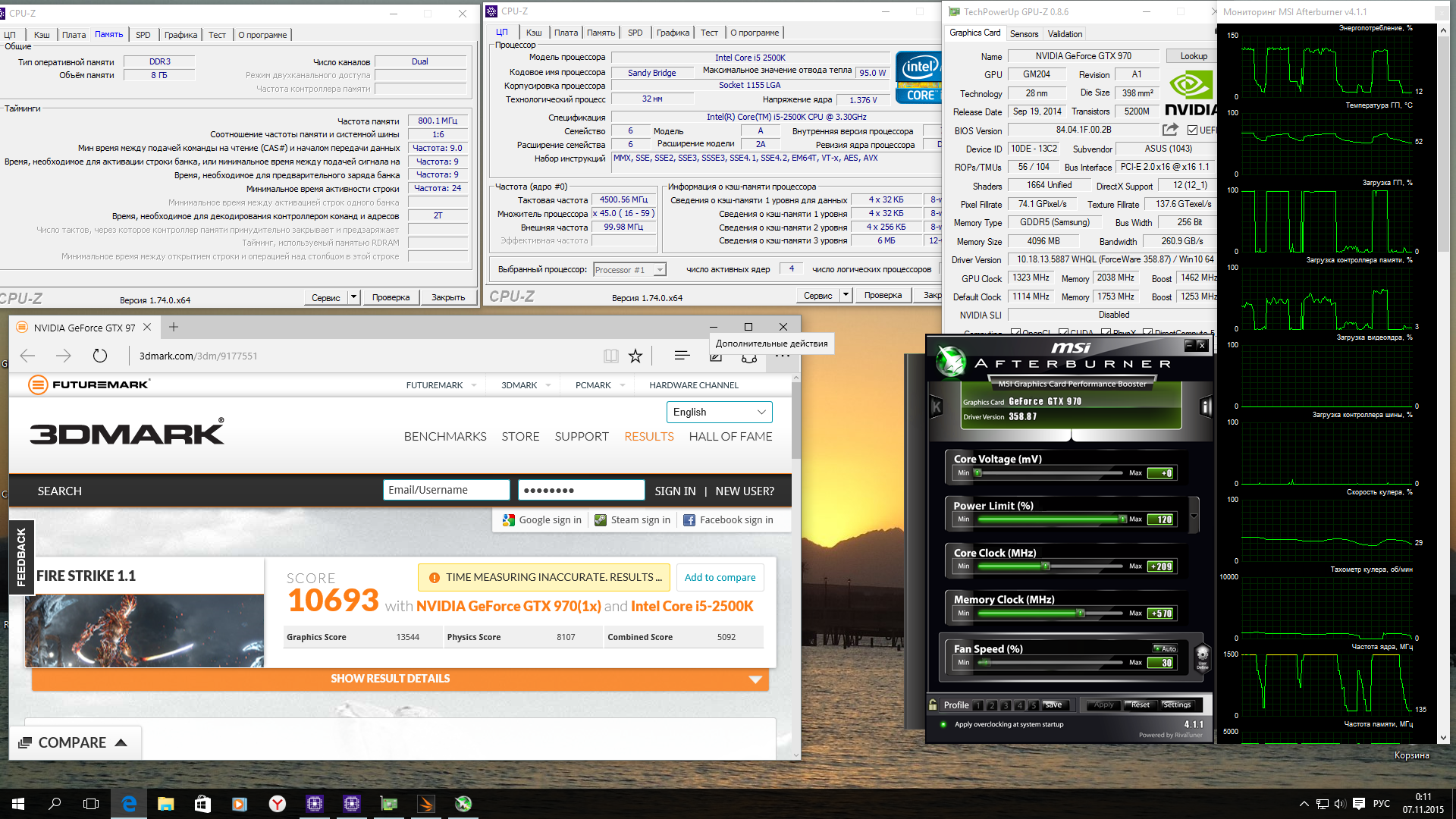This screenshot has width=1456, height=819.
Task: Open SPD tab in left CPU-Z
Action: [143, 35]
